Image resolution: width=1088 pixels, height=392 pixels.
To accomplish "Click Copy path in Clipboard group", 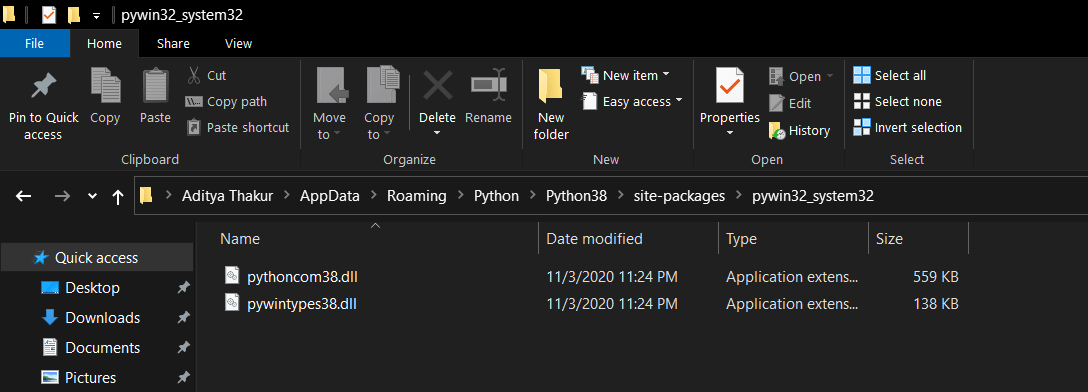I will pyautogui.click(x=226, y=101).
